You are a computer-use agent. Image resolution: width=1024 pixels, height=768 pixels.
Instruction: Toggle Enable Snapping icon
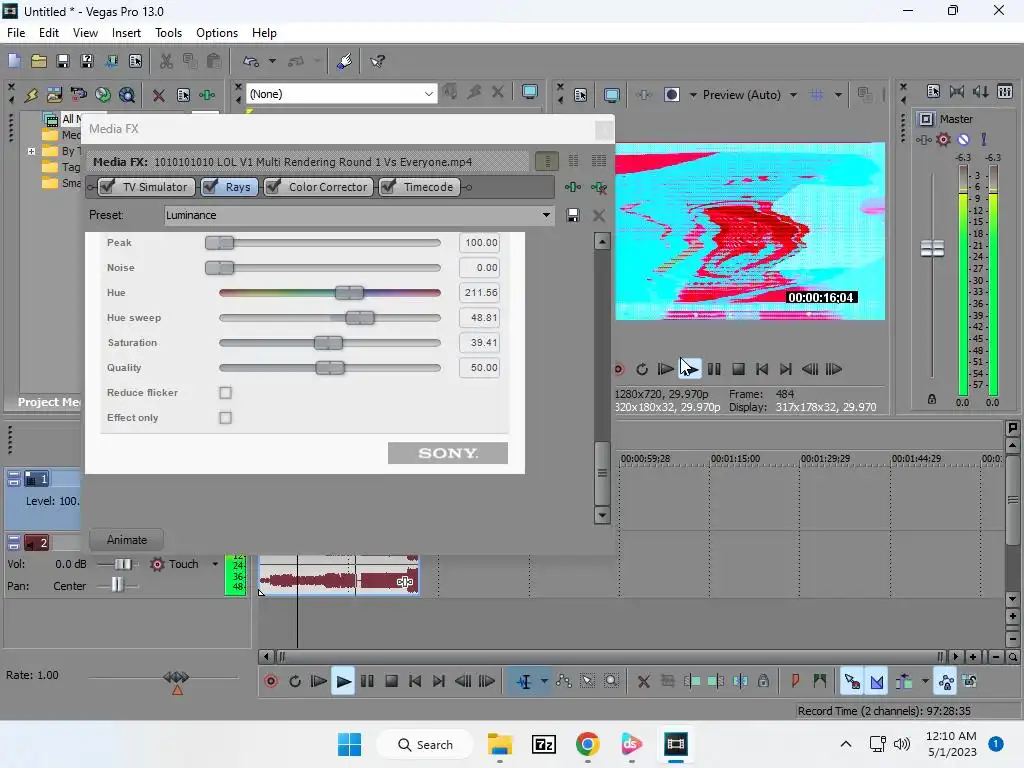[852, 681]
